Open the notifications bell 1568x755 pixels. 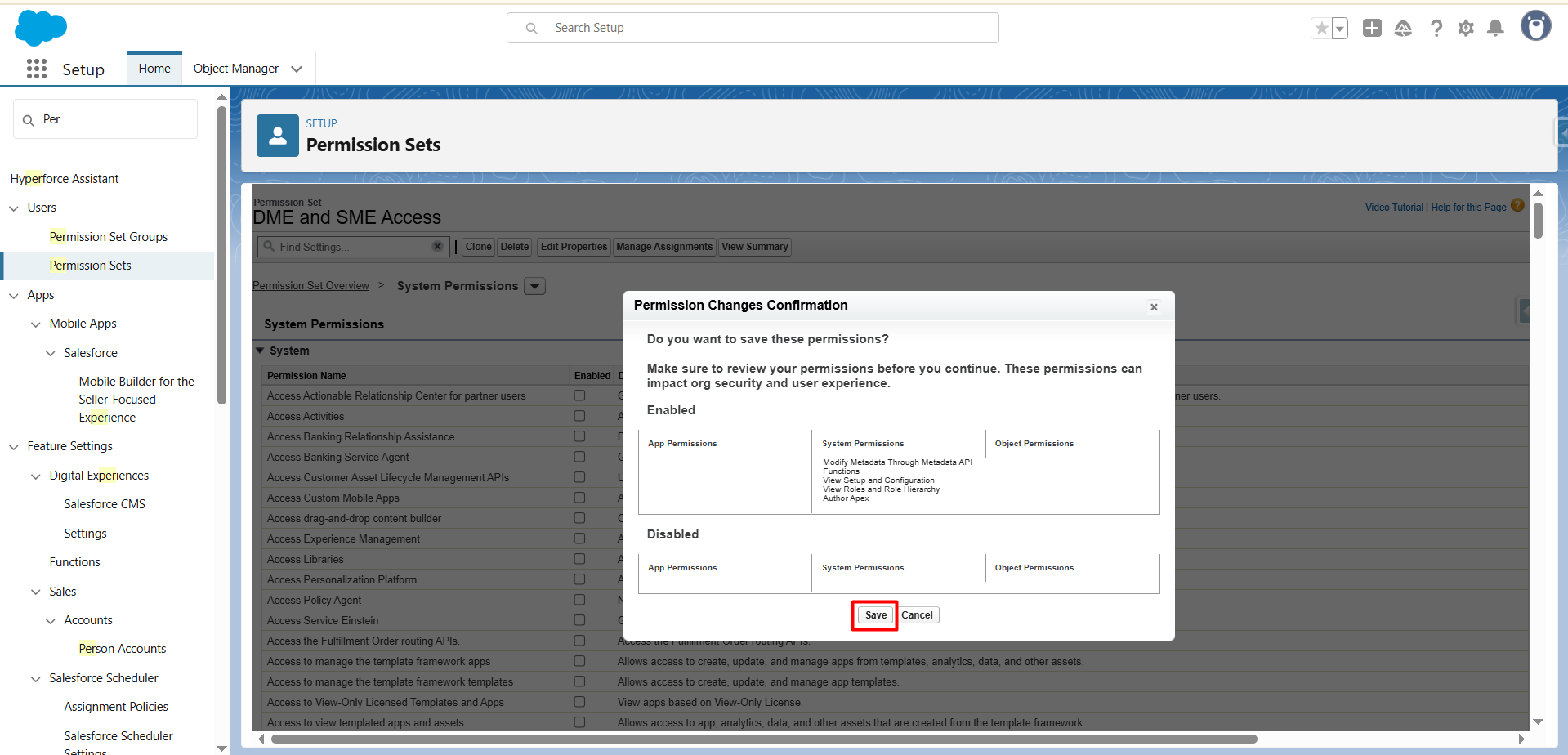tap(1495, 29)
